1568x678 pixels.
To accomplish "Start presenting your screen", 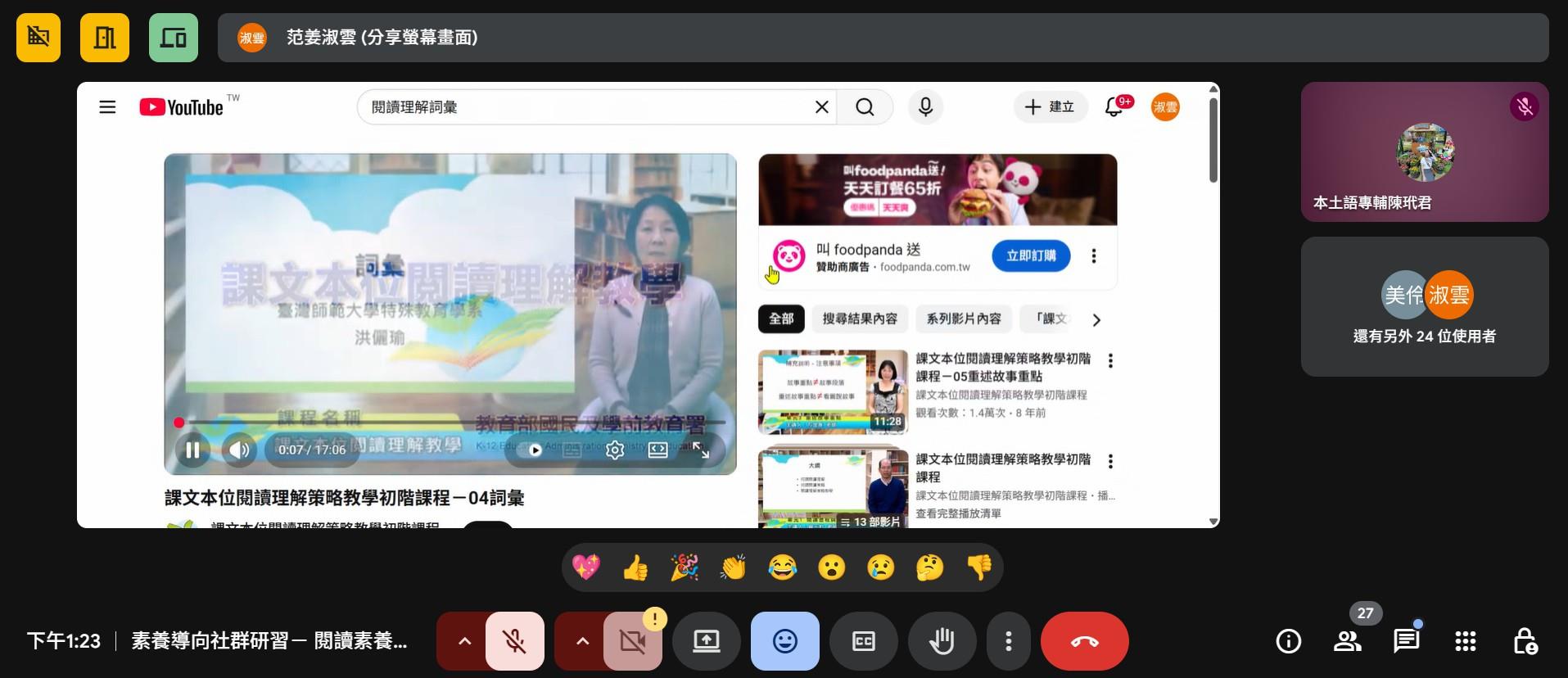I will (x=706, y=641).
